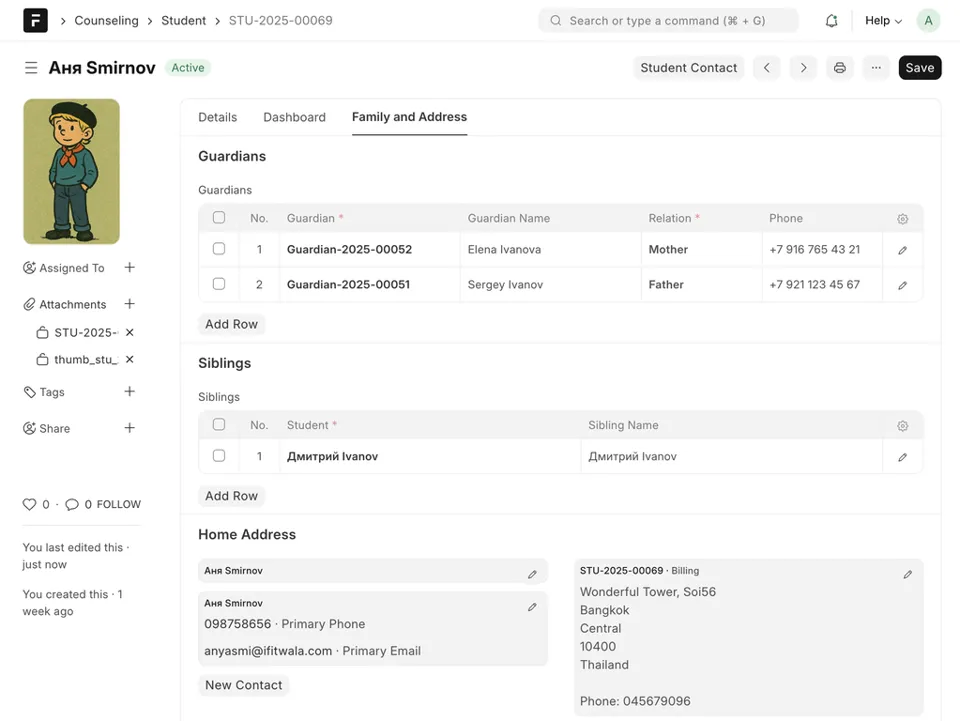The image size is (960, 721).
Task: Open the three-dots more actions menu
Action: click(876, 68)
